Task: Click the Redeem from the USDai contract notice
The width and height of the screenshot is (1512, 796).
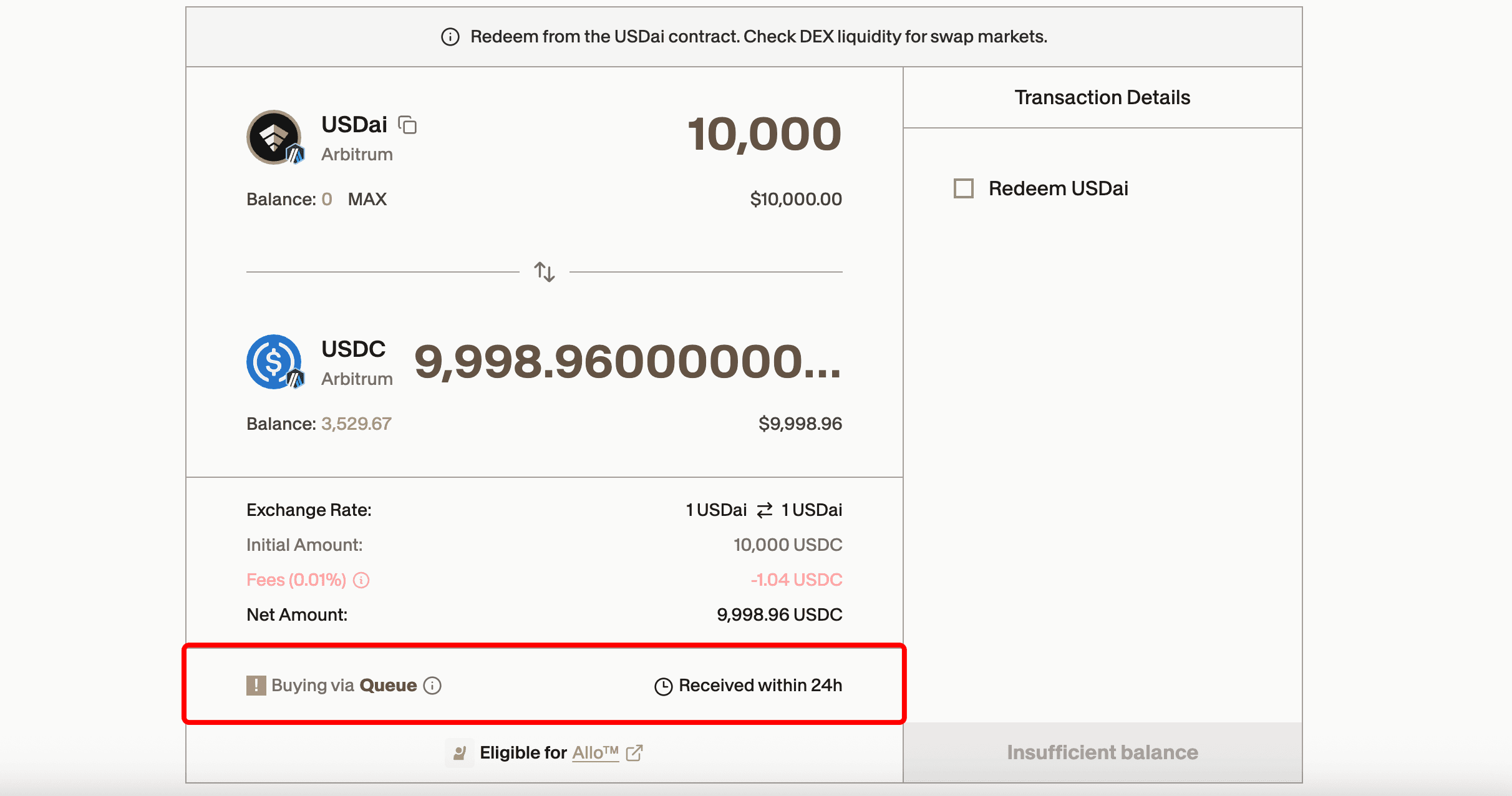Action: point(758,37)
